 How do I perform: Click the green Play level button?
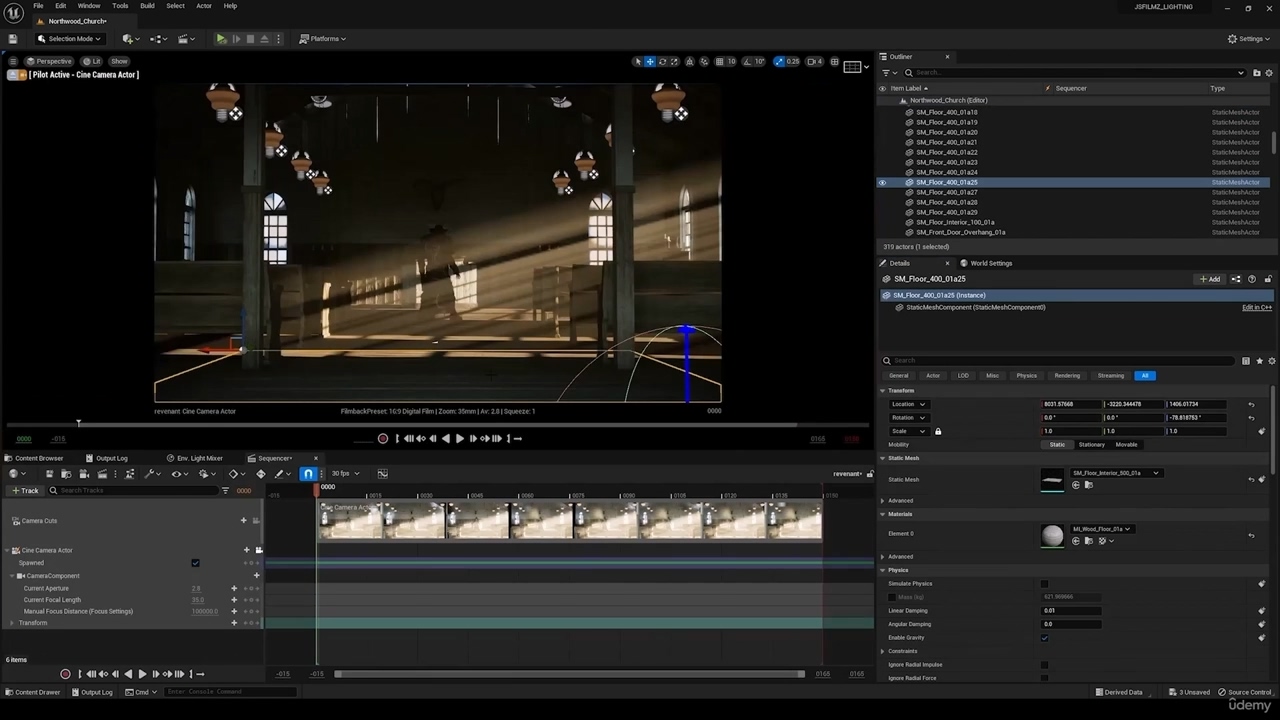pyautogui.click(x=221, y=39)
